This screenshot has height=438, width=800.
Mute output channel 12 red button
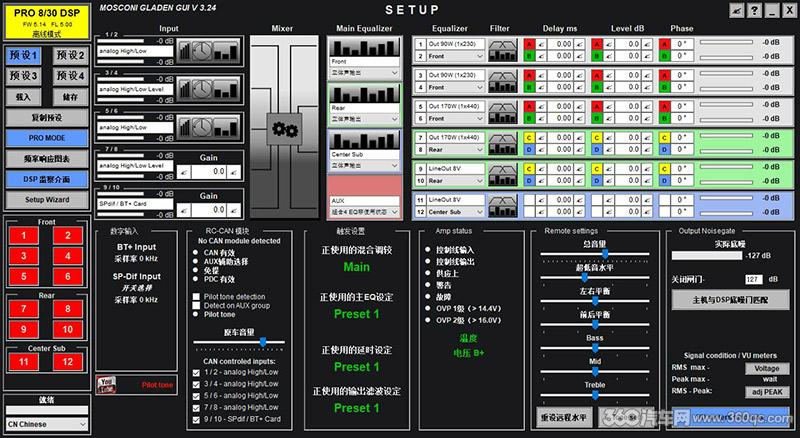coord(68,362)
